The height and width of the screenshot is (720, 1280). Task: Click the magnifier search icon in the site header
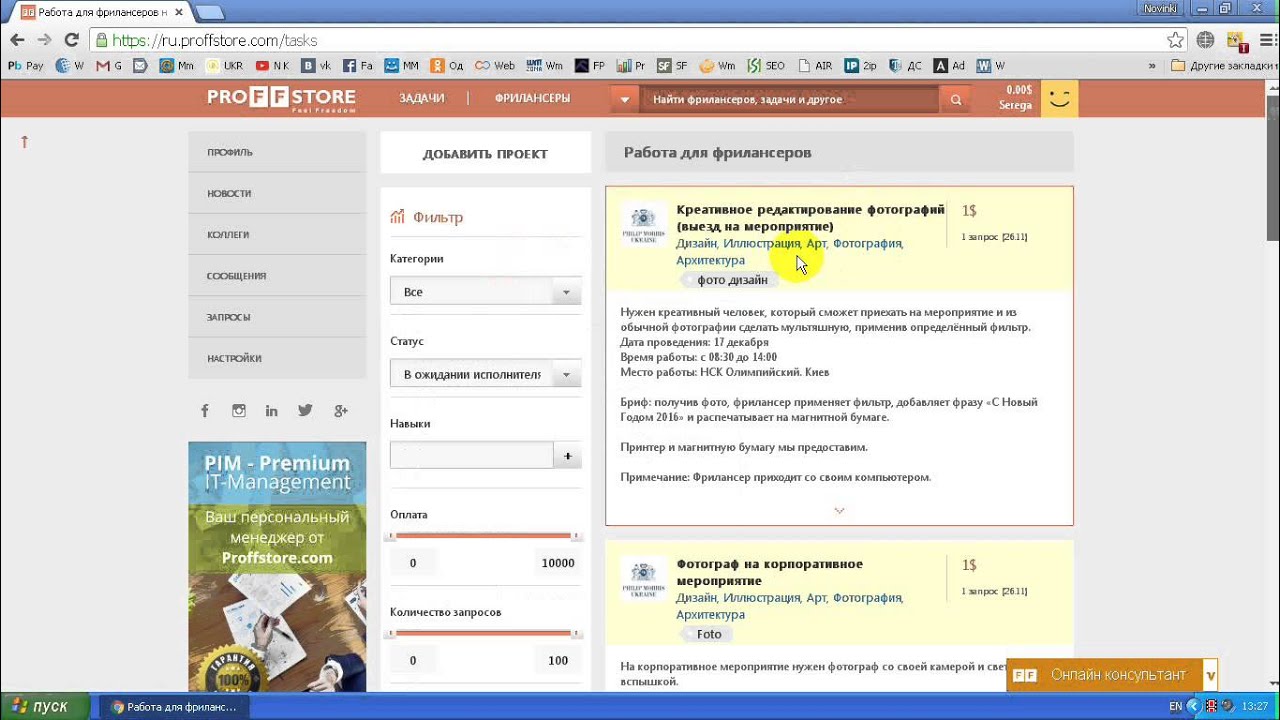coord(956,99)
